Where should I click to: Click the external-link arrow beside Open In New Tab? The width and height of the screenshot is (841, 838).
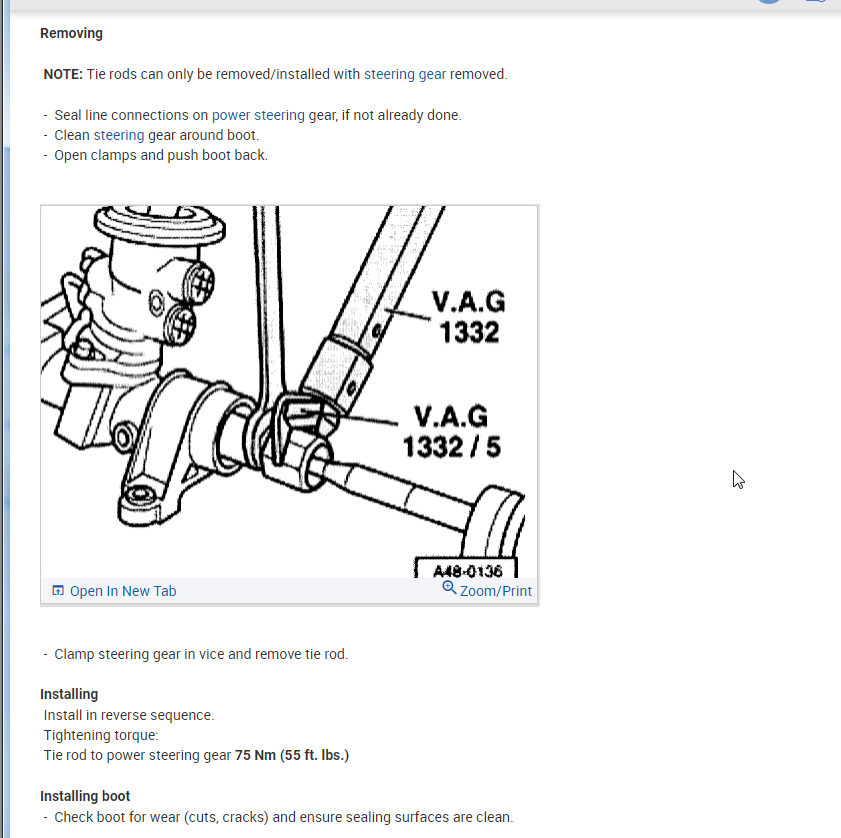(58, 590)
